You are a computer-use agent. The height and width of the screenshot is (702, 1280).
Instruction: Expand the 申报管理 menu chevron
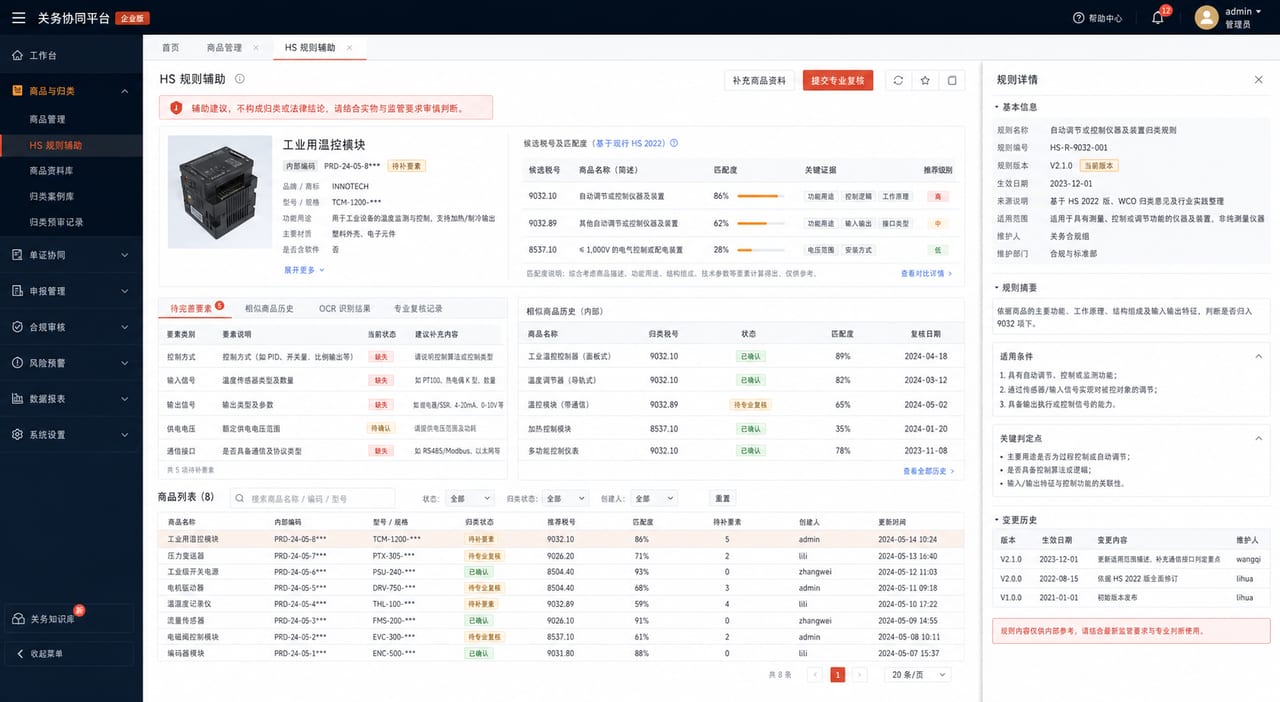[125, 291]
